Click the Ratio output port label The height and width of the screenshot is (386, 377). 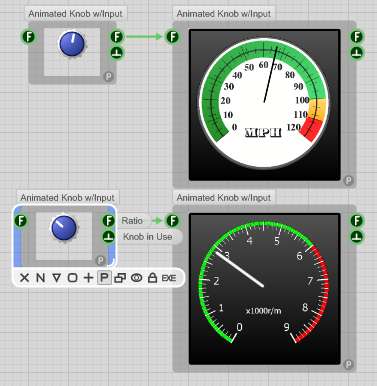tap(132, 221)
